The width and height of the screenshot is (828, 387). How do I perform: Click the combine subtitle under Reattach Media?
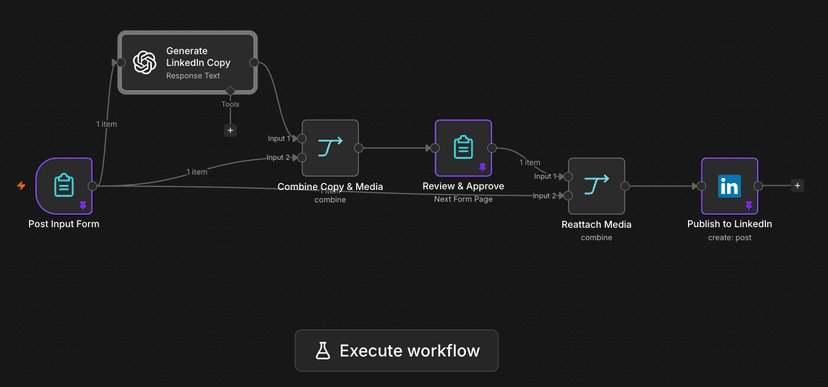596,238
